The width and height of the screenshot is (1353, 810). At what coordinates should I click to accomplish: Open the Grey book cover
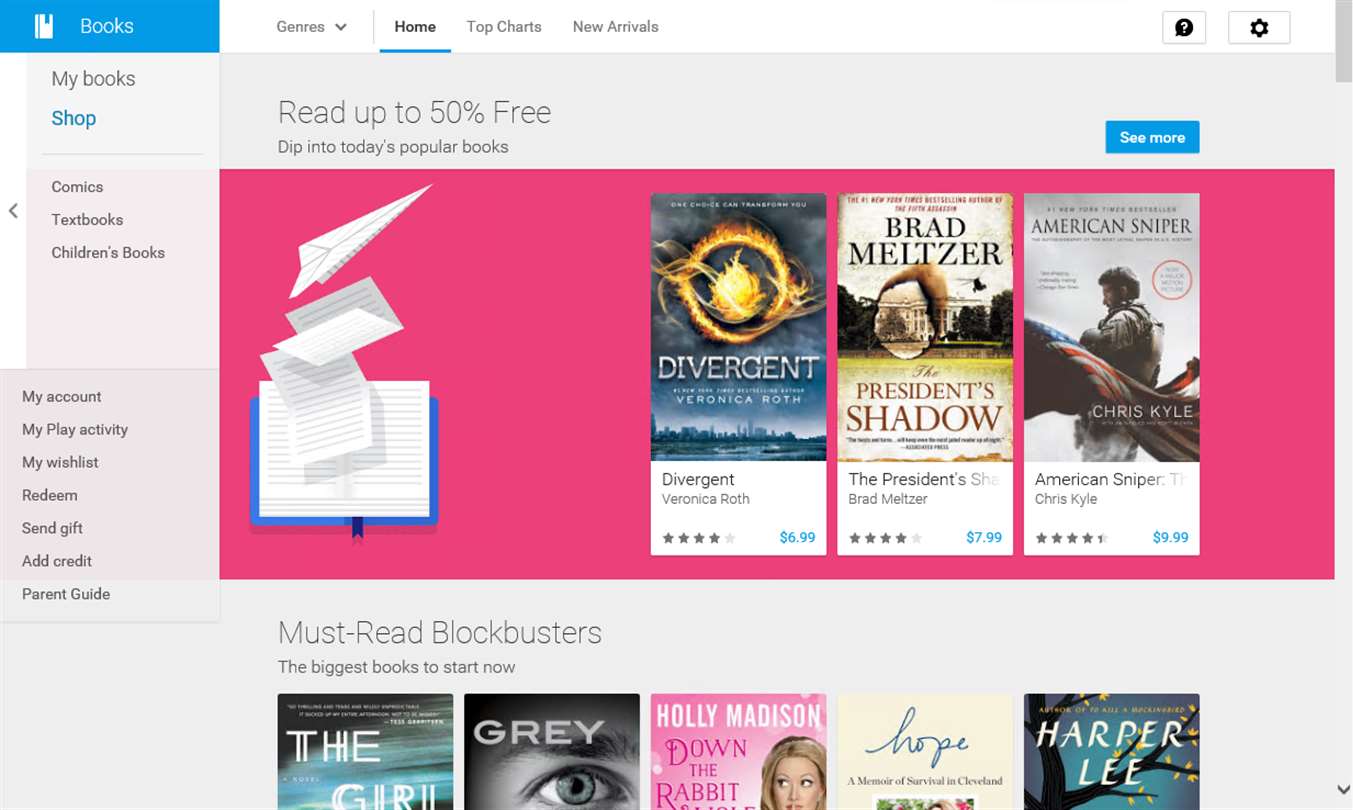click(x=552, y=752)
